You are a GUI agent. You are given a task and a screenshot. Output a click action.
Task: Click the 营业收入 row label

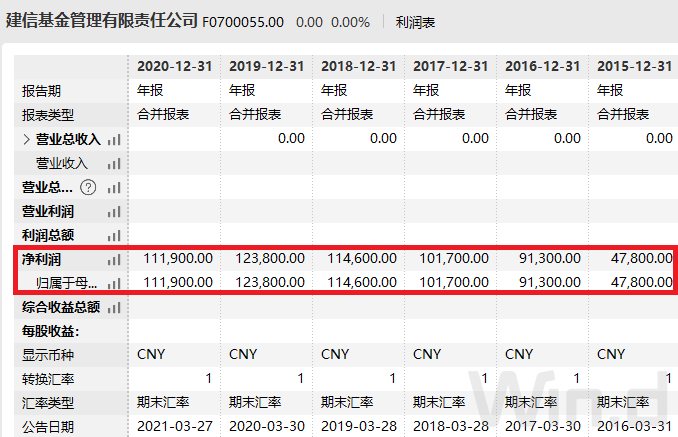[61, 163]
